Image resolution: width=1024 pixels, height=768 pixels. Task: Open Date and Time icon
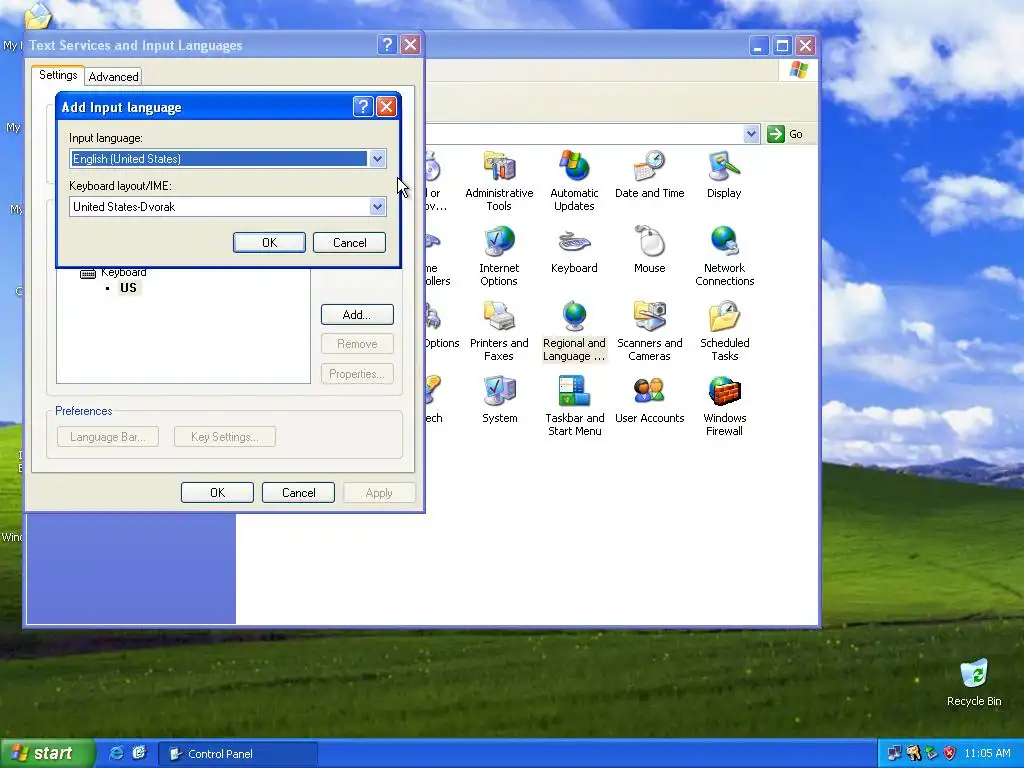649,174
